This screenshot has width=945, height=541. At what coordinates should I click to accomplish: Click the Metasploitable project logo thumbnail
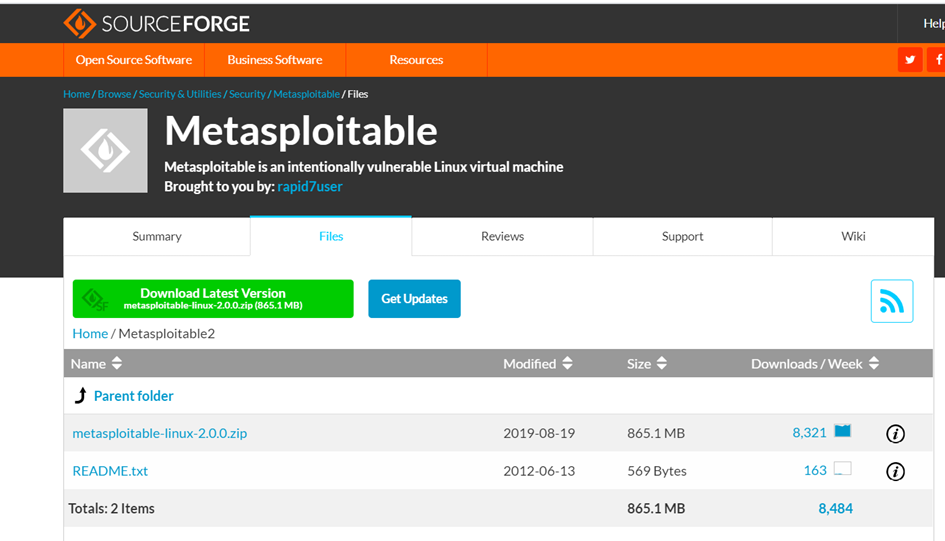[105, 151]
